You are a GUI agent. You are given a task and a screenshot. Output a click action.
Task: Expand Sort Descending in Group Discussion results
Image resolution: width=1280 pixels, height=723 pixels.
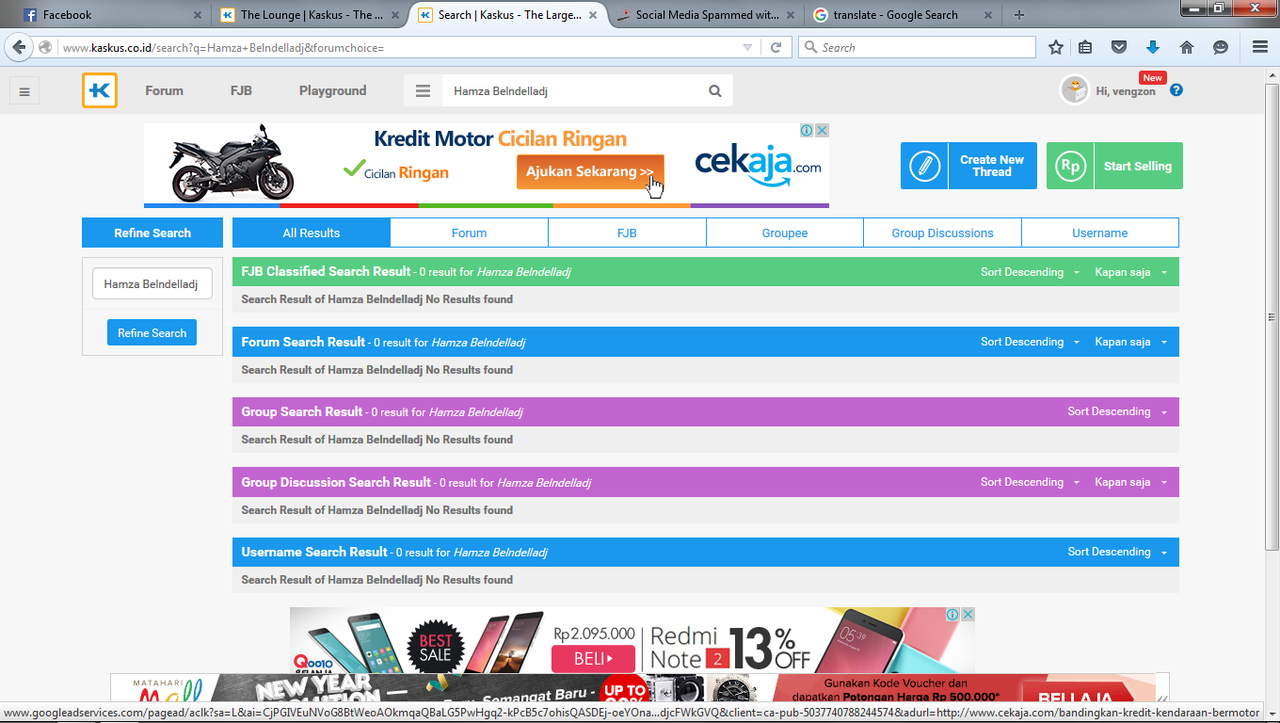[1030, 482]
